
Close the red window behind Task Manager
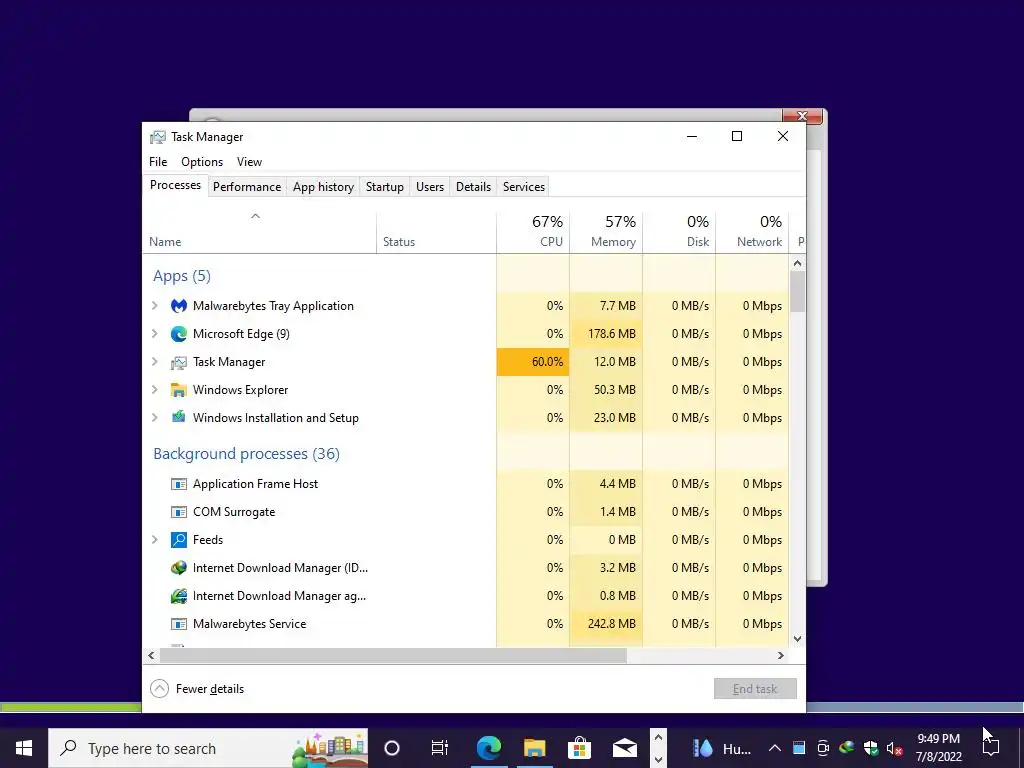pos(803,116)
